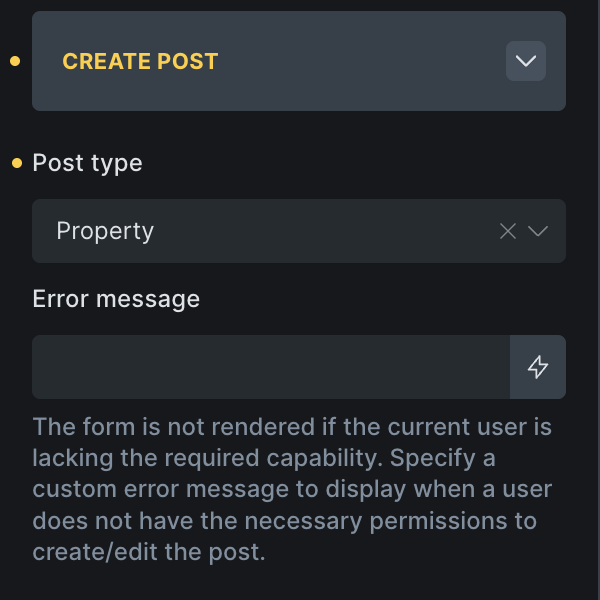Click the Post type label

[x=87, y=163]
